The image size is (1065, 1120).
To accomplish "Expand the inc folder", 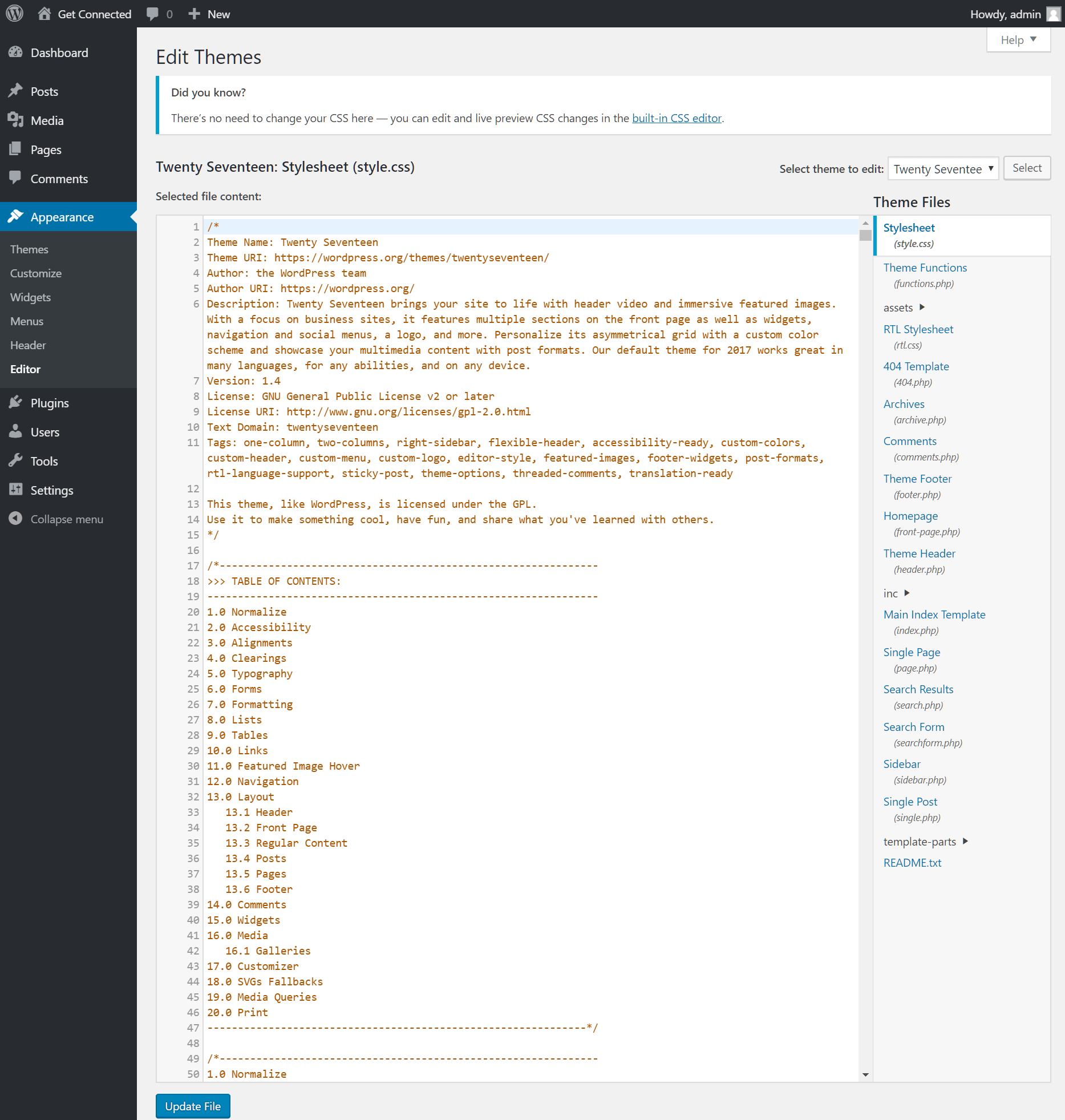I will (896, 593).
